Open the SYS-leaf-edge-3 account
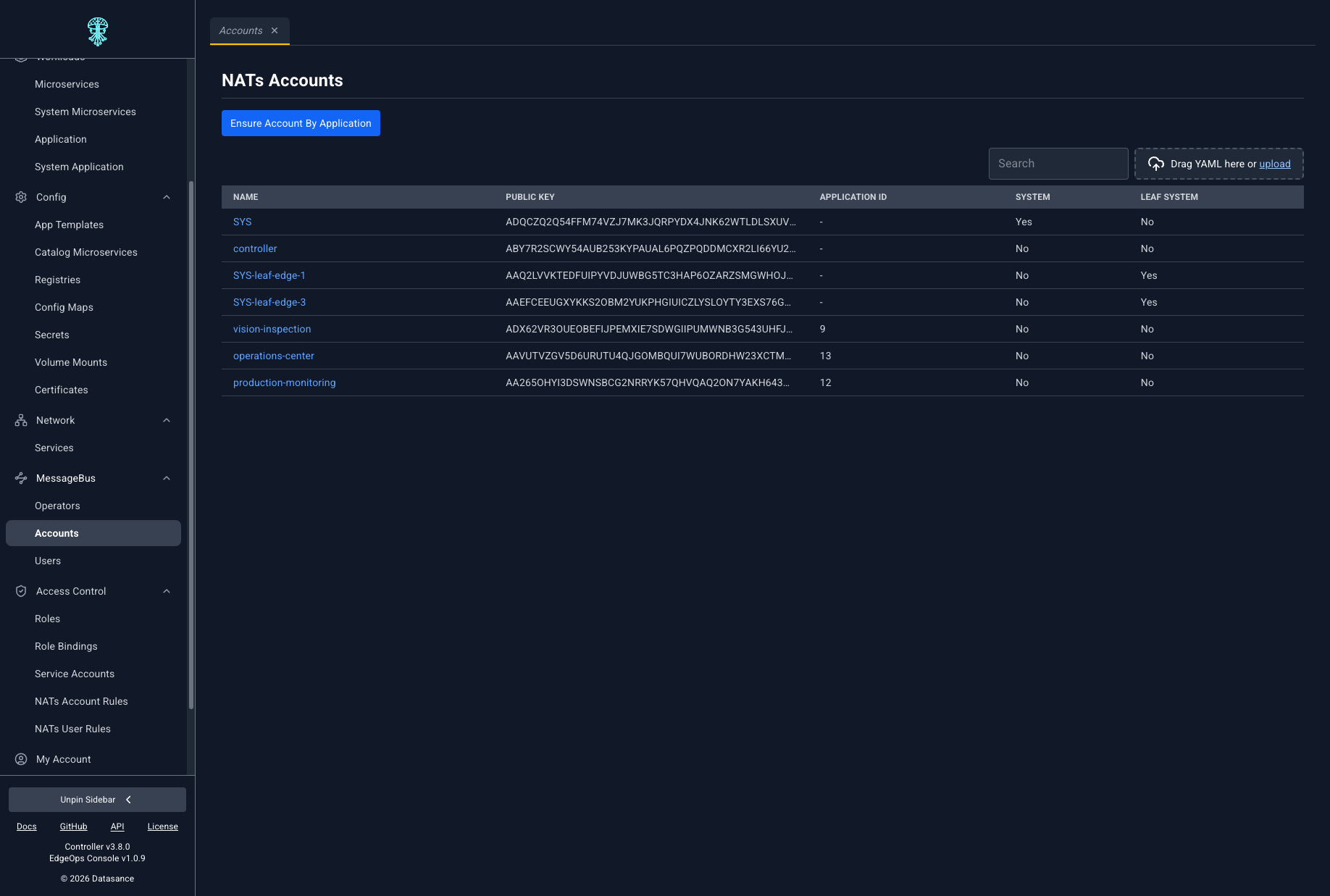1330x896 pixels. pyautogui.click(x=269, y=302)
